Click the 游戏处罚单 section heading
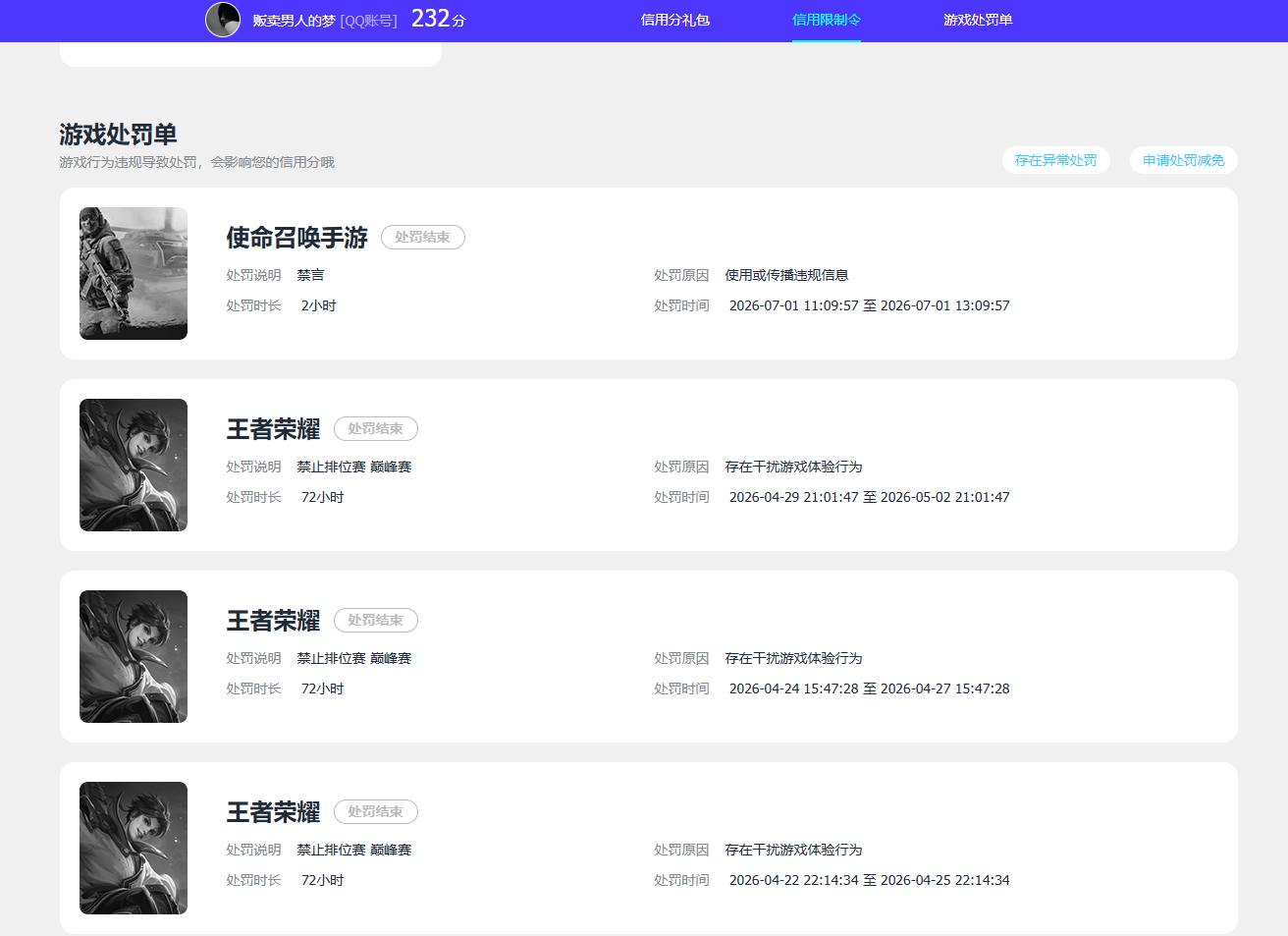1288x936 pixels. click(118, 134)
